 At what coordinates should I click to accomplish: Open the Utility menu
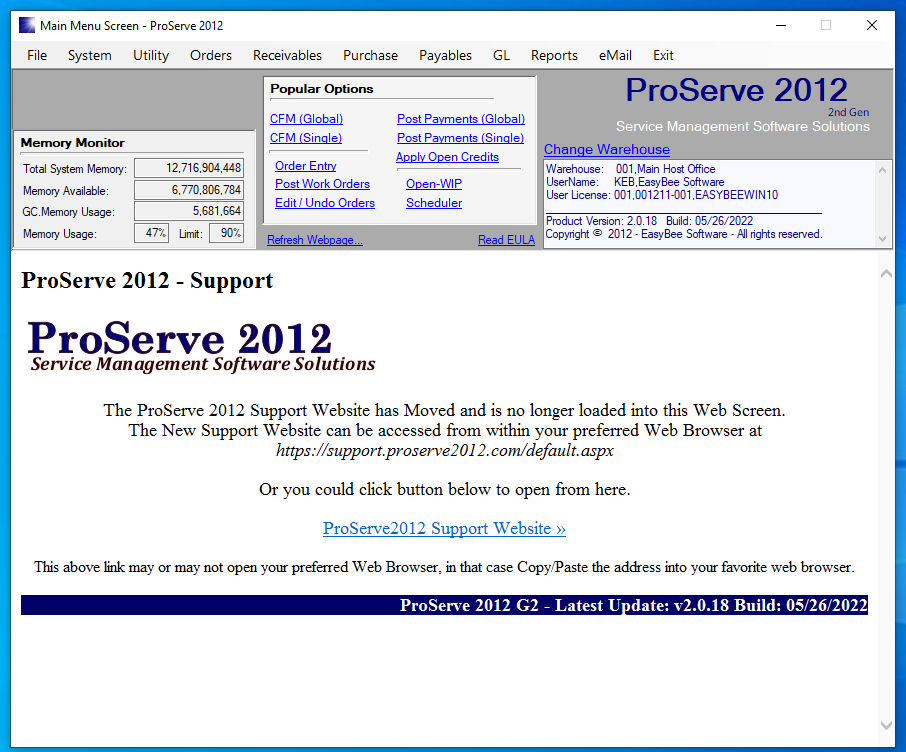(x=151, y=55)
